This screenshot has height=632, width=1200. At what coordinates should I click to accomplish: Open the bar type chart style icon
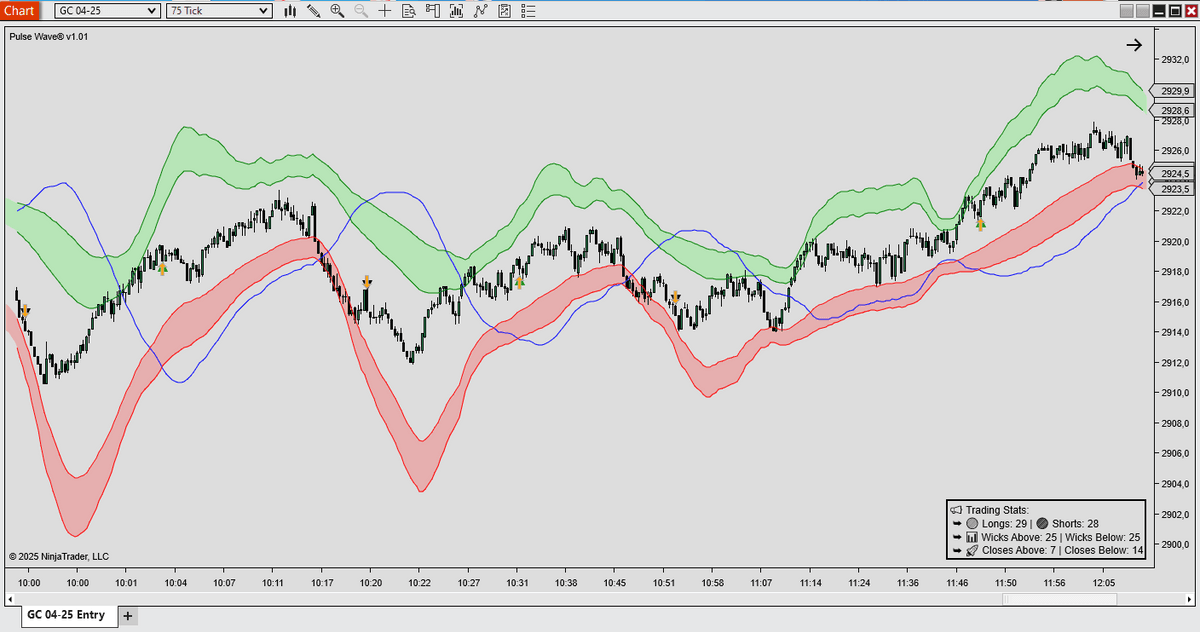click(x=290, y=11)
